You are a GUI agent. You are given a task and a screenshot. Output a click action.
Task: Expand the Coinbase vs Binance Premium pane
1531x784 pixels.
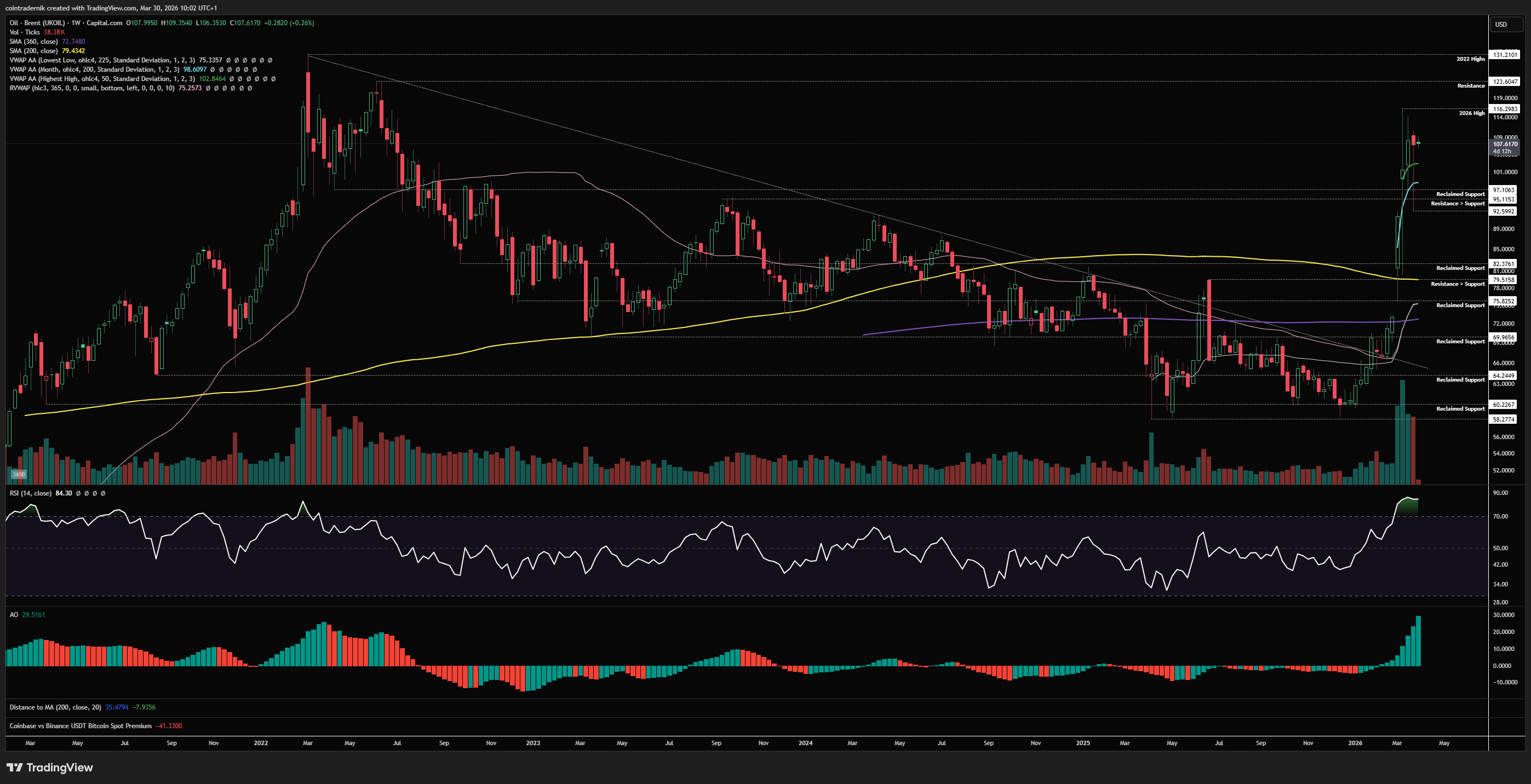[x=80, y=726]
